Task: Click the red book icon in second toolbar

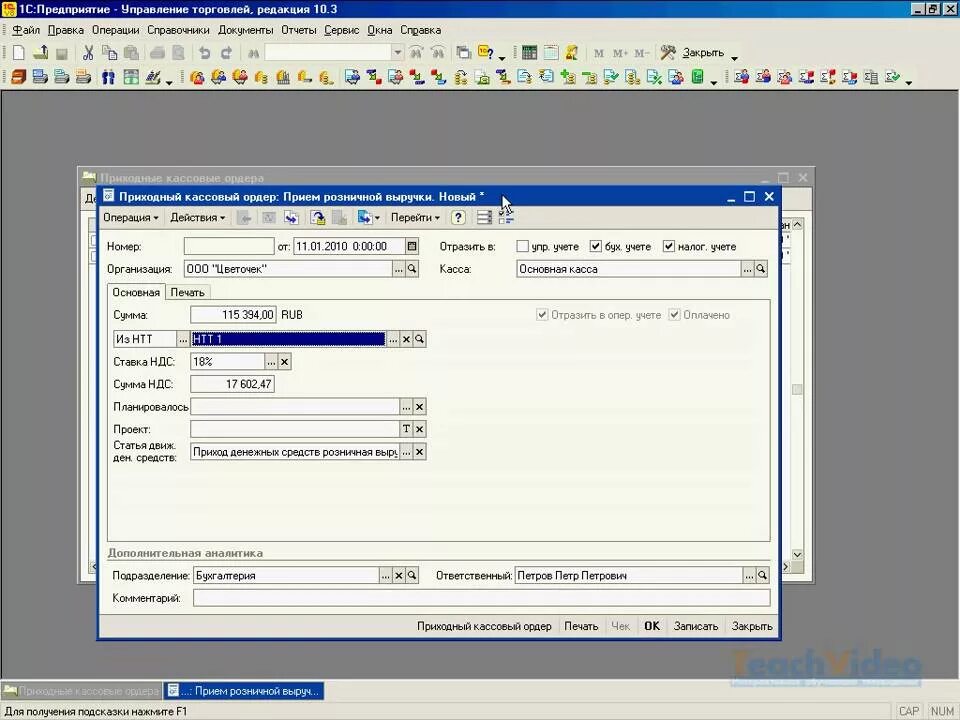Action: (19, 77)
